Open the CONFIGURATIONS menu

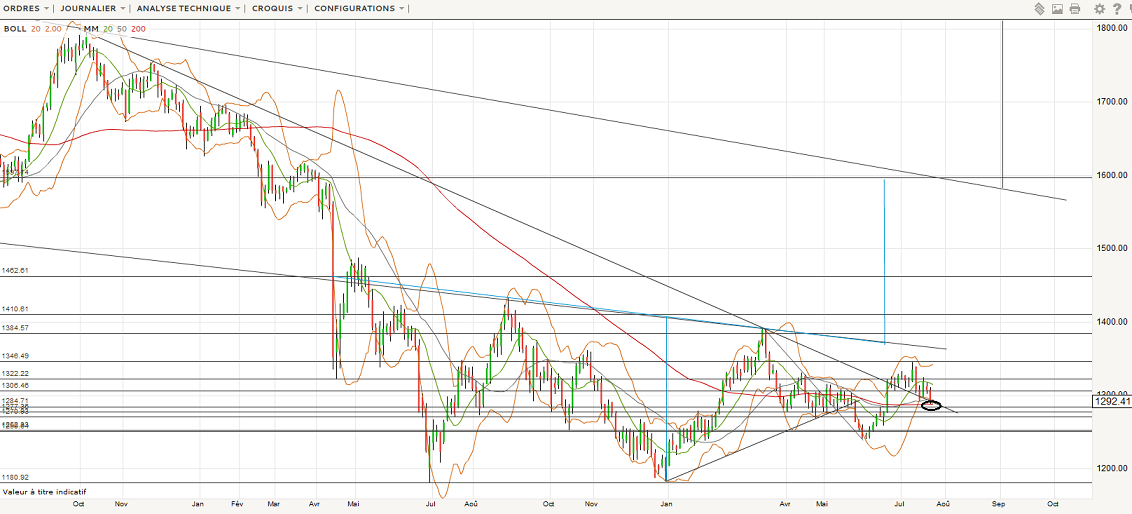[x=360, y=8]
